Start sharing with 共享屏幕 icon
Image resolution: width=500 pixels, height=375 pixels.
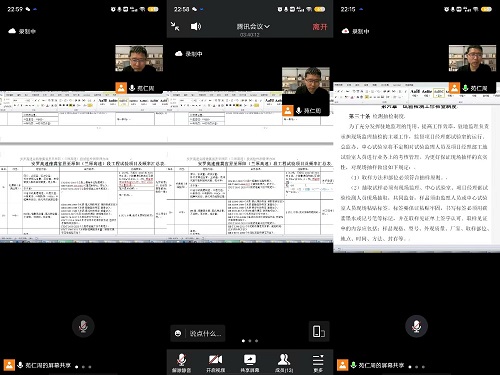point(250,363)
